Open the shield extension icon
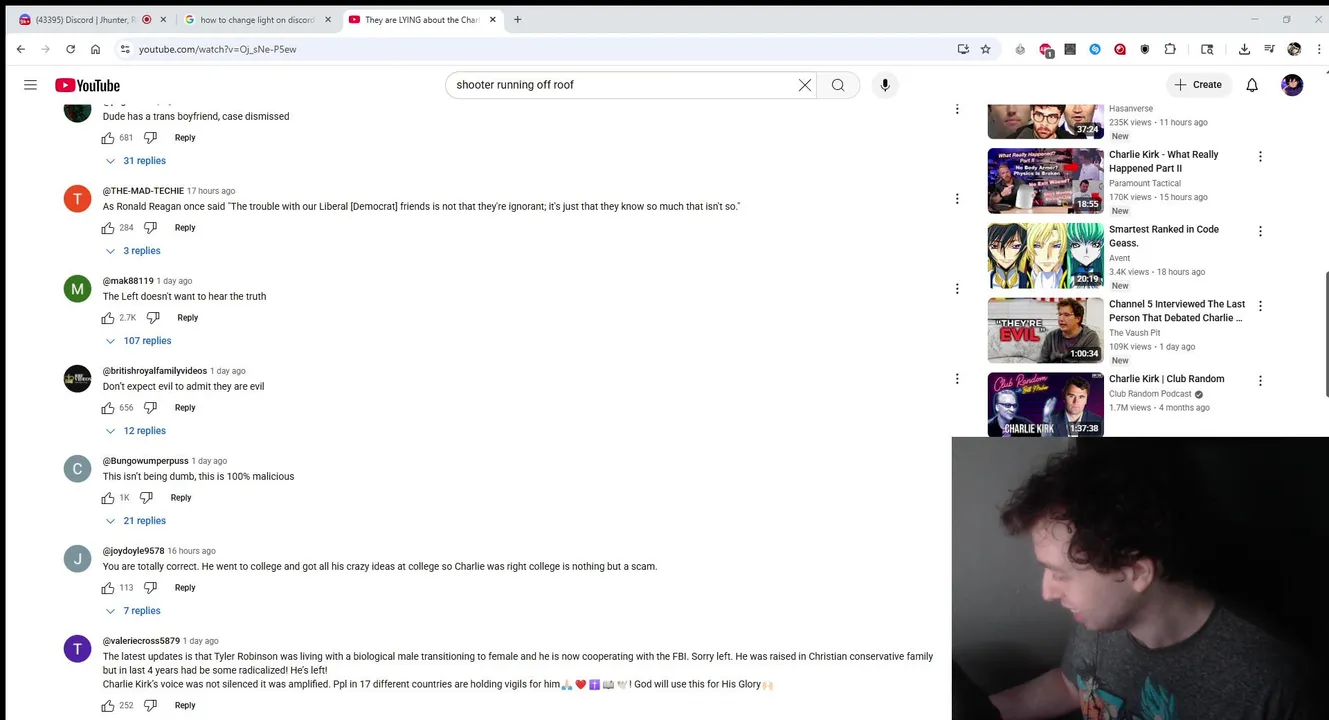Viewport: 1329px width, 720px height. pyautogui.click(x=1145, y=49)
